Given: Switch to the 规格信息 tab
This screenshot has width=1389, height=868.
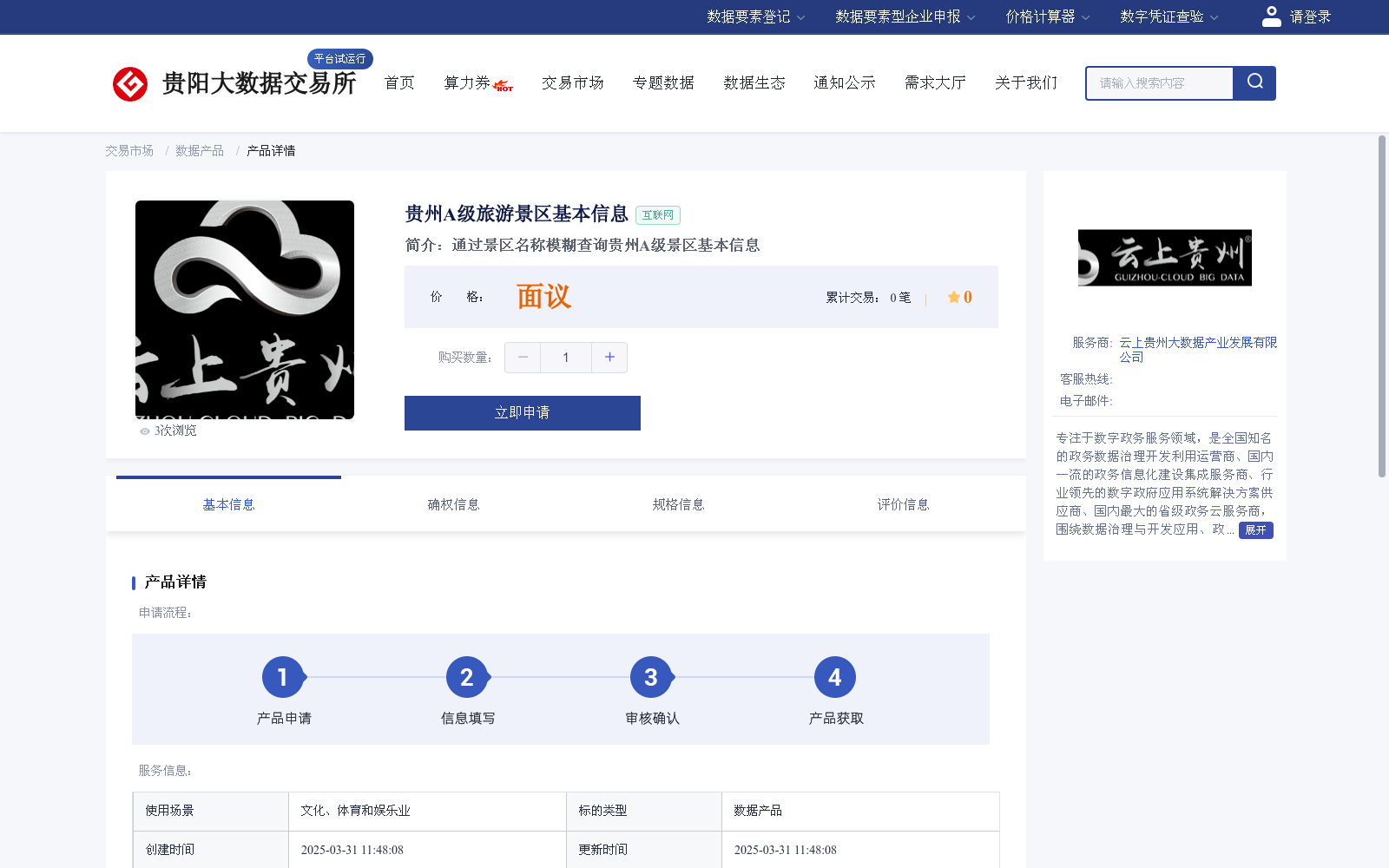Looking at the screenshot, I should 678,504.
